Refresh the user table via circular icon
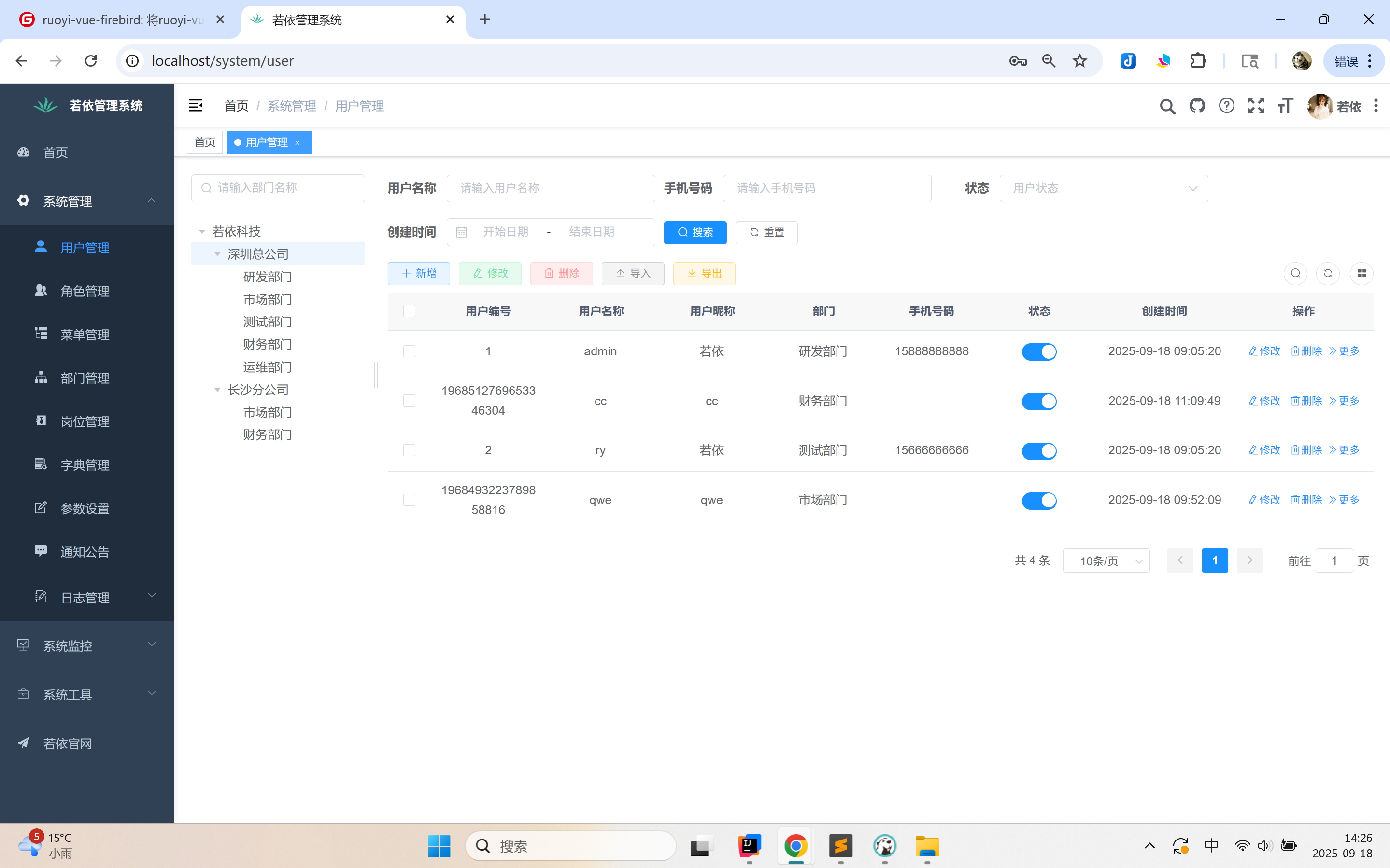 click(1327, 273)
